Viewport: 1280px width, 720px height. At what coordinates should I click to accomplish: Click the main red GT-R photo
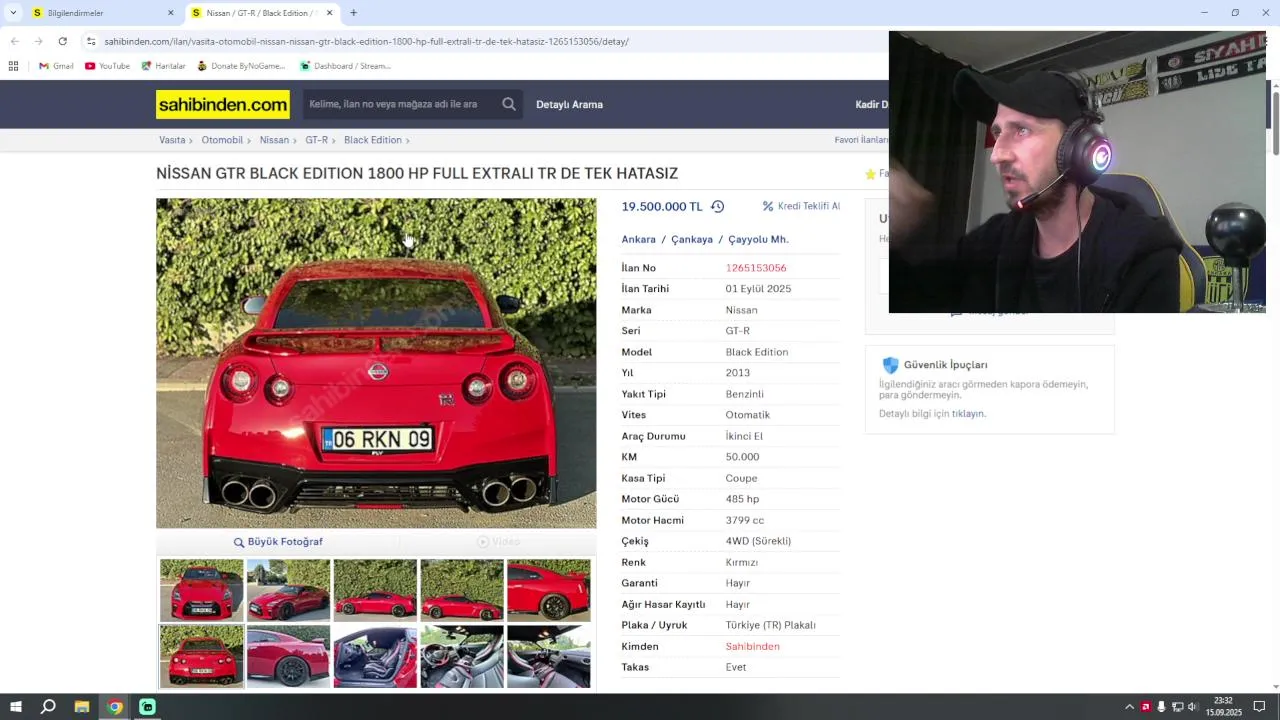pos(376,363)
